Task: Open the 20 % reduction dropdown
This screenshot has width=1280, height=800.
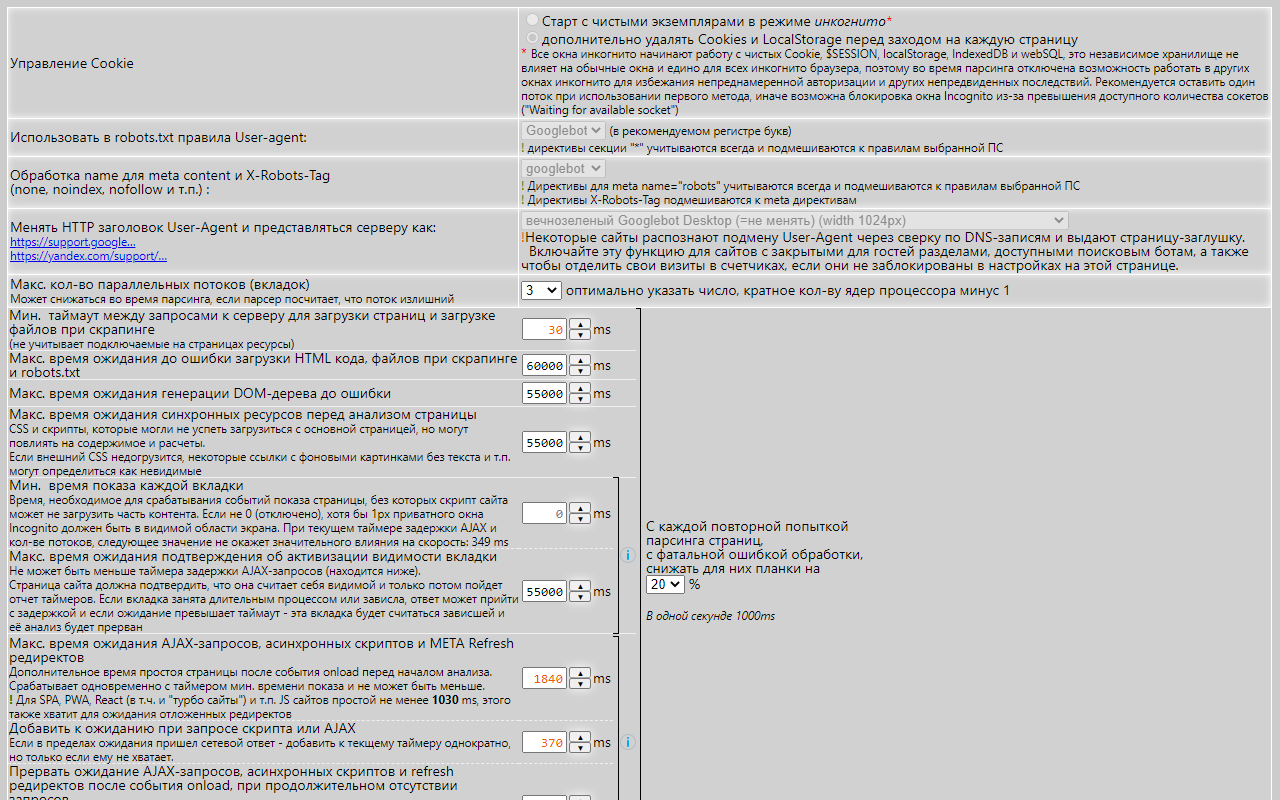Action: tap(665, 584)
